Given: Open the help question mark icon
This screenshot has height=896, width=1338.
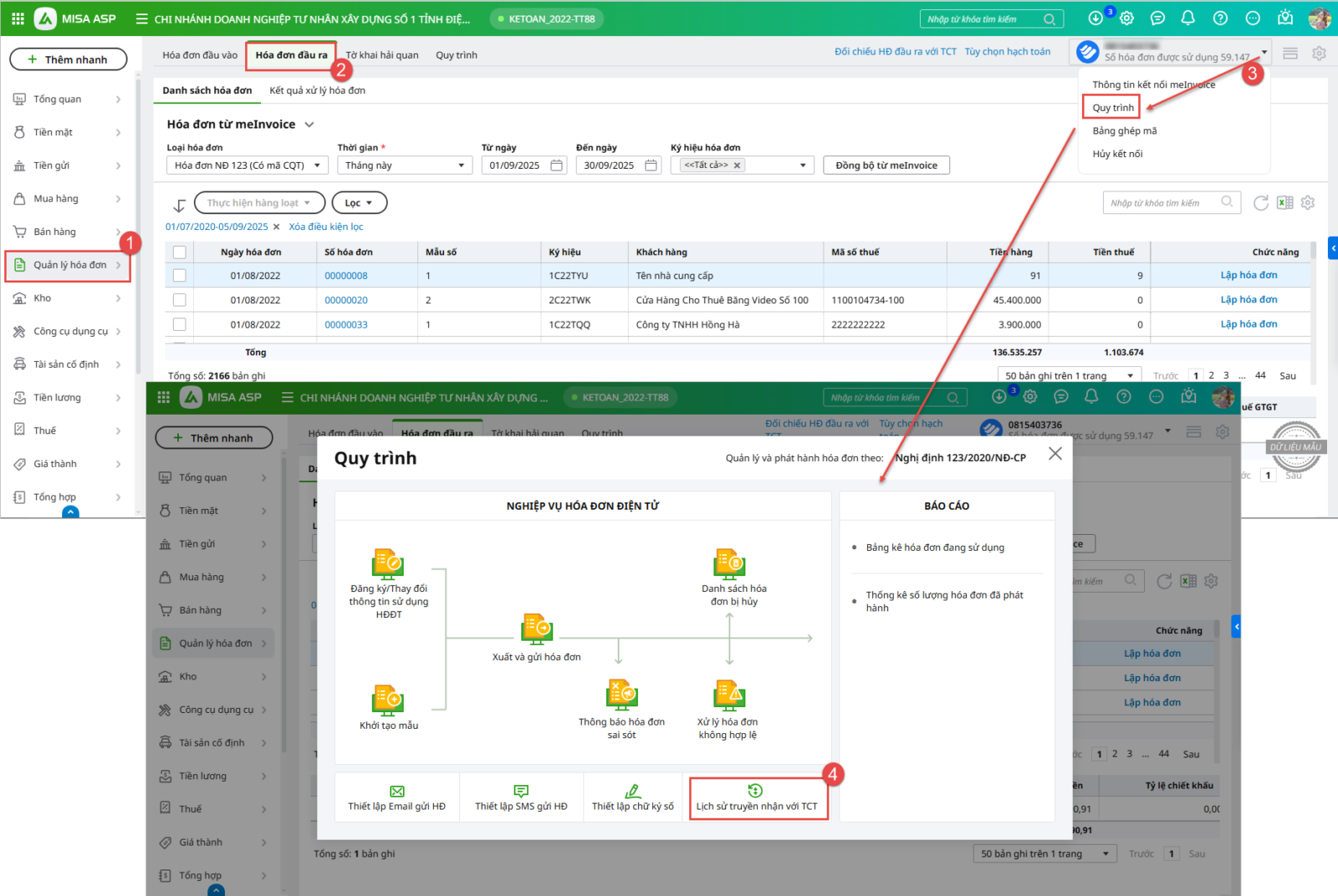Looking at the screenshot, I should coord(1220,18).
